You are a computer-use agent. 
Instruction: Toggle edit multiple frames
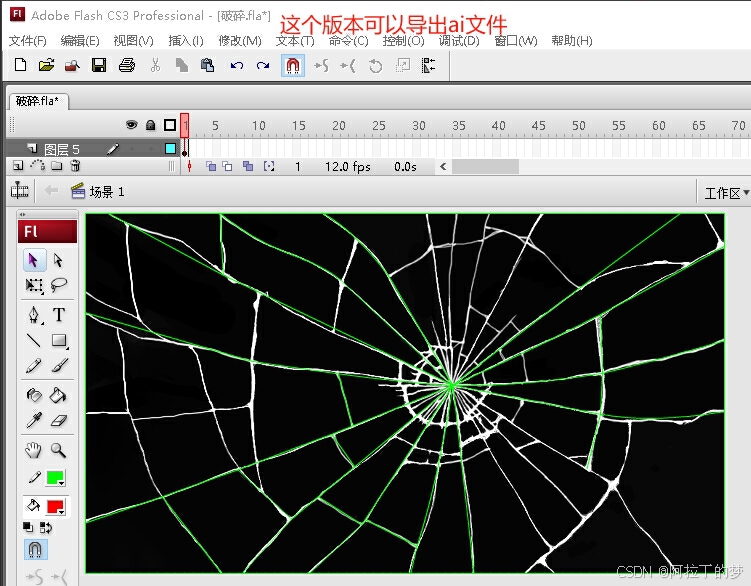pyautogui.click(x=248, y=166)
